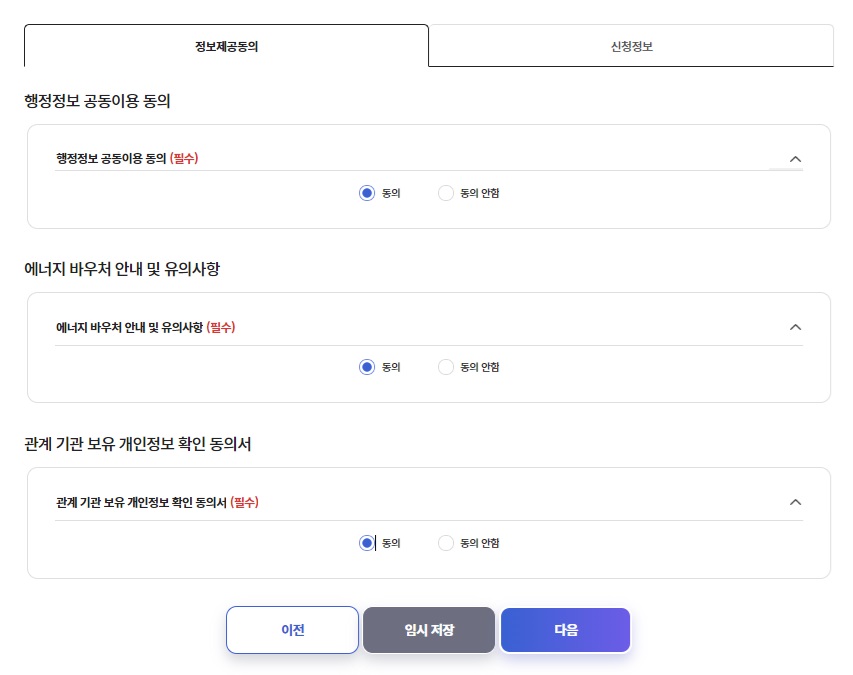
Task: Click the 에너지 바우처 안내 및 유의사항 (필수) panel title
Action: (x=145, y=327)
